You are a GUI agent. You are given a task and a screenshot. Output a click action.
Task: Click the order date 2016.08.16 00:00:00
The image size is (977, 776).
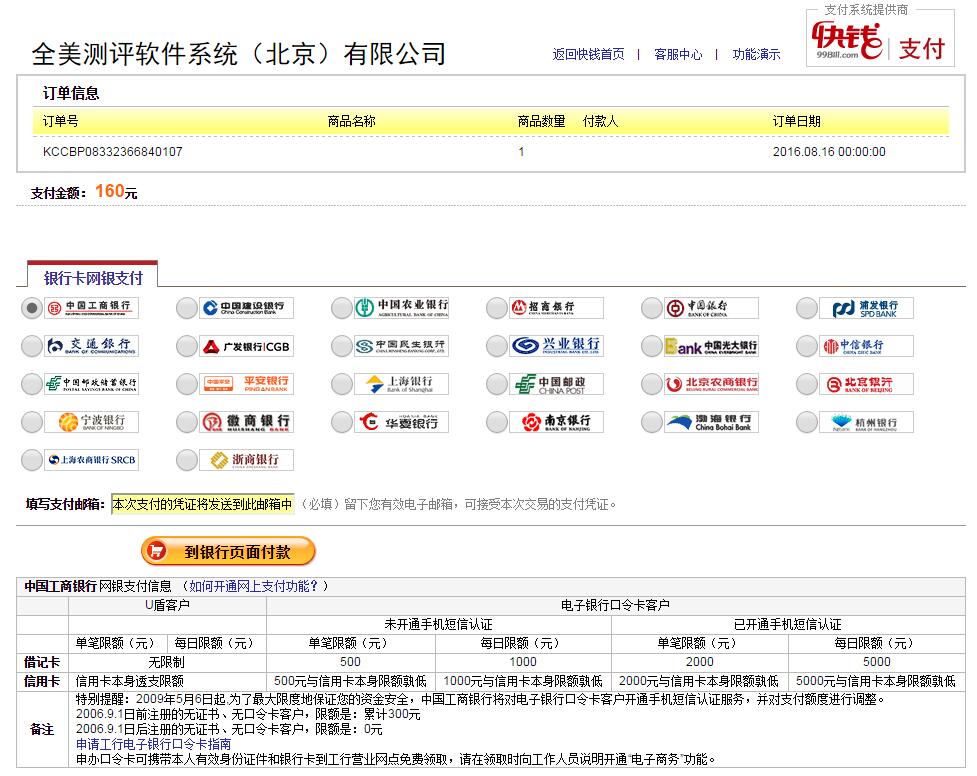click(829, 151)
